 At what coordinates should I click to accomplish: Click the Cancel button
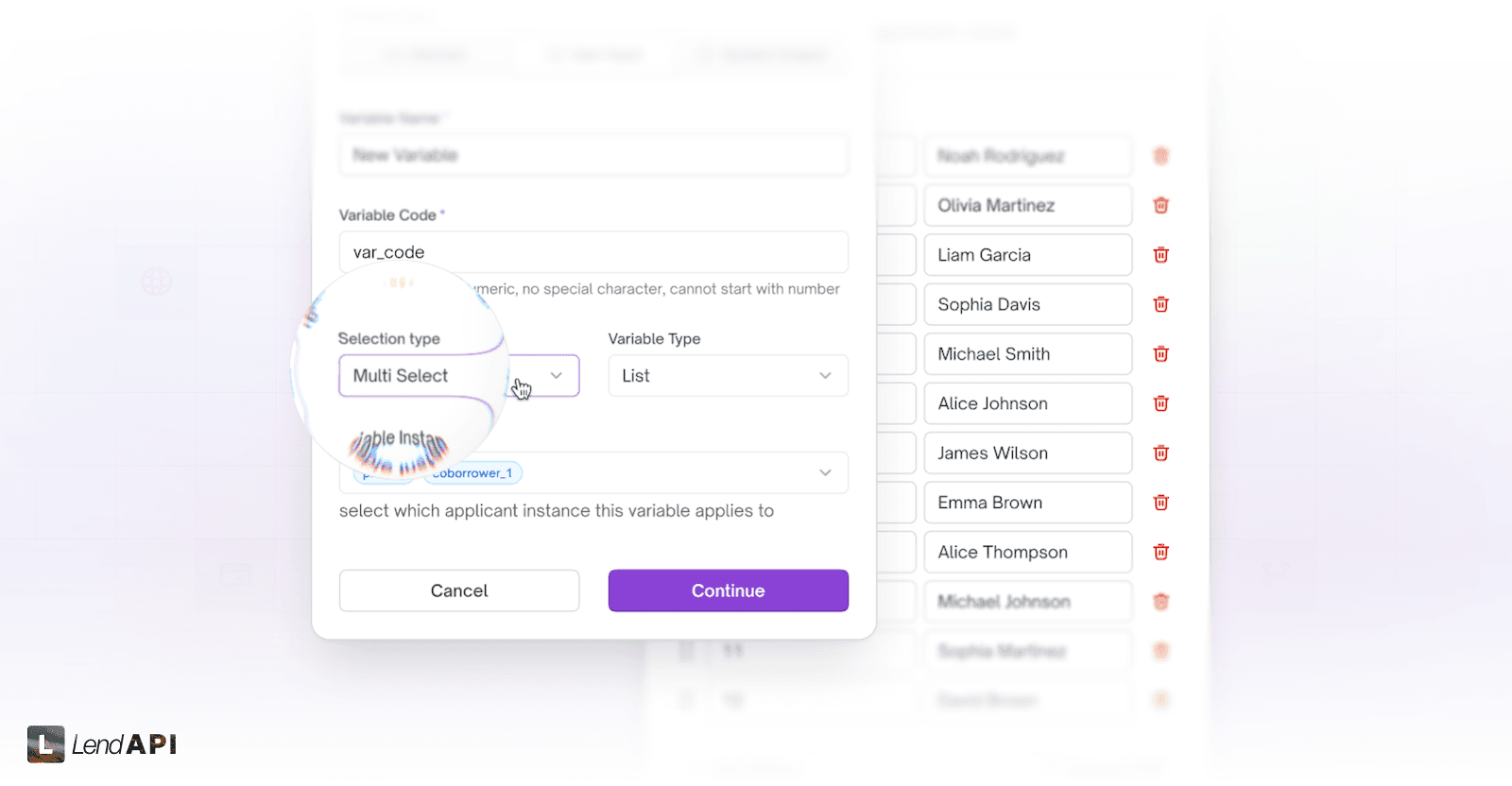click(459, 590)
